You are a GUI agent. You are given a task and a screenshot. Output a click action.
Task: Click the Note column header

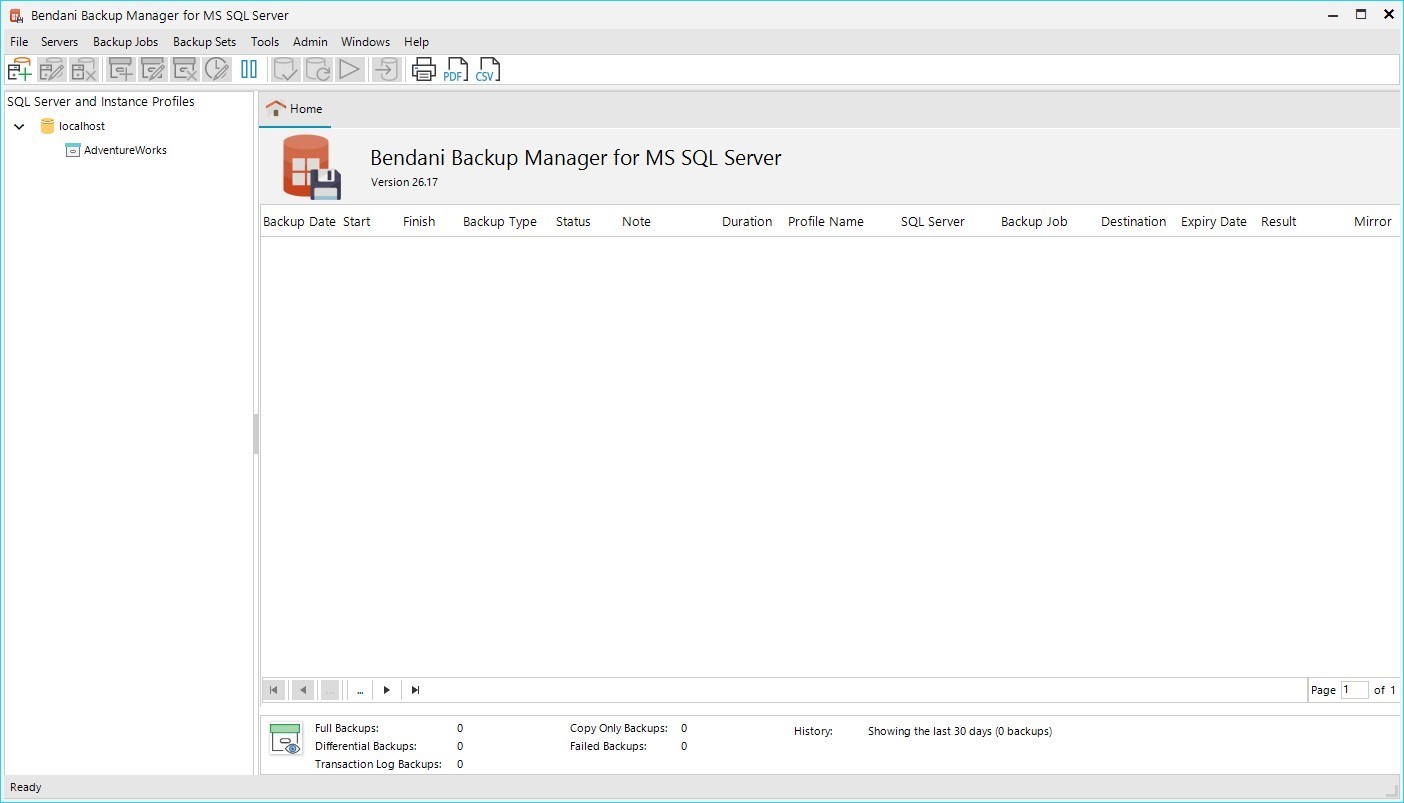point(636,222)
